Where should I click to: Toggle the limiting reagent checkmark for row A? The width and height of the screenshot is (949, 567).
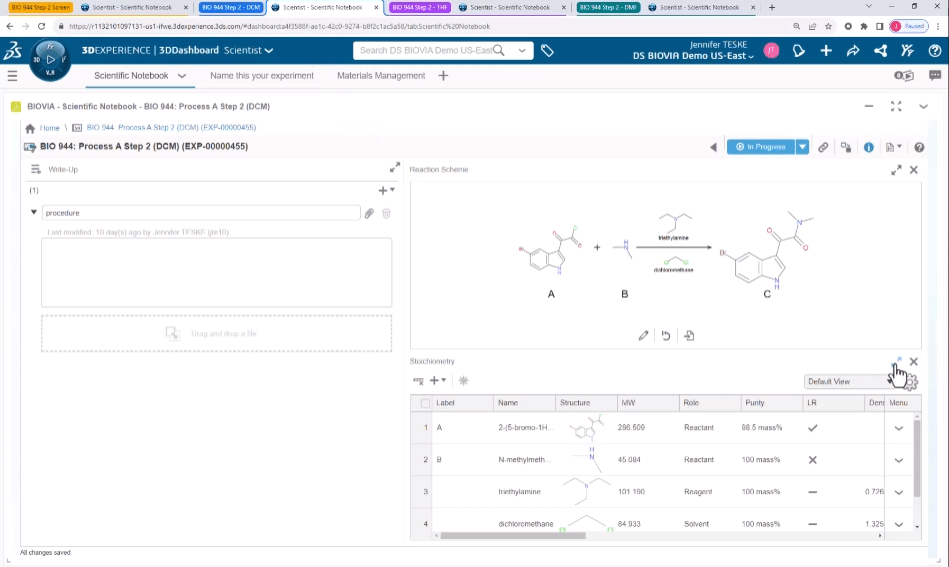tap(813, 428)
